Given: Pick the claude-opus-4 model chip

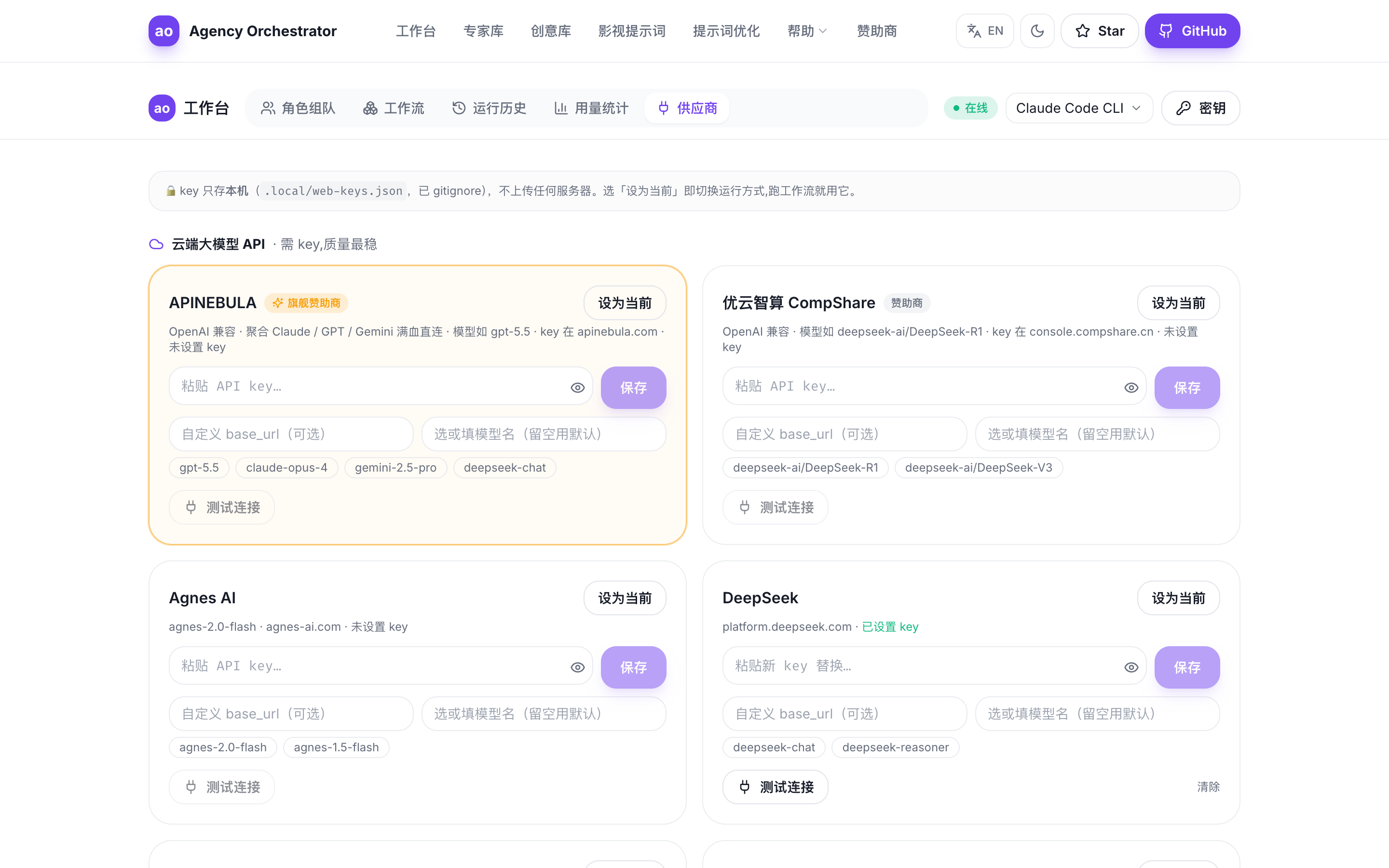Looking at the screenshot, I should (286, 467).
